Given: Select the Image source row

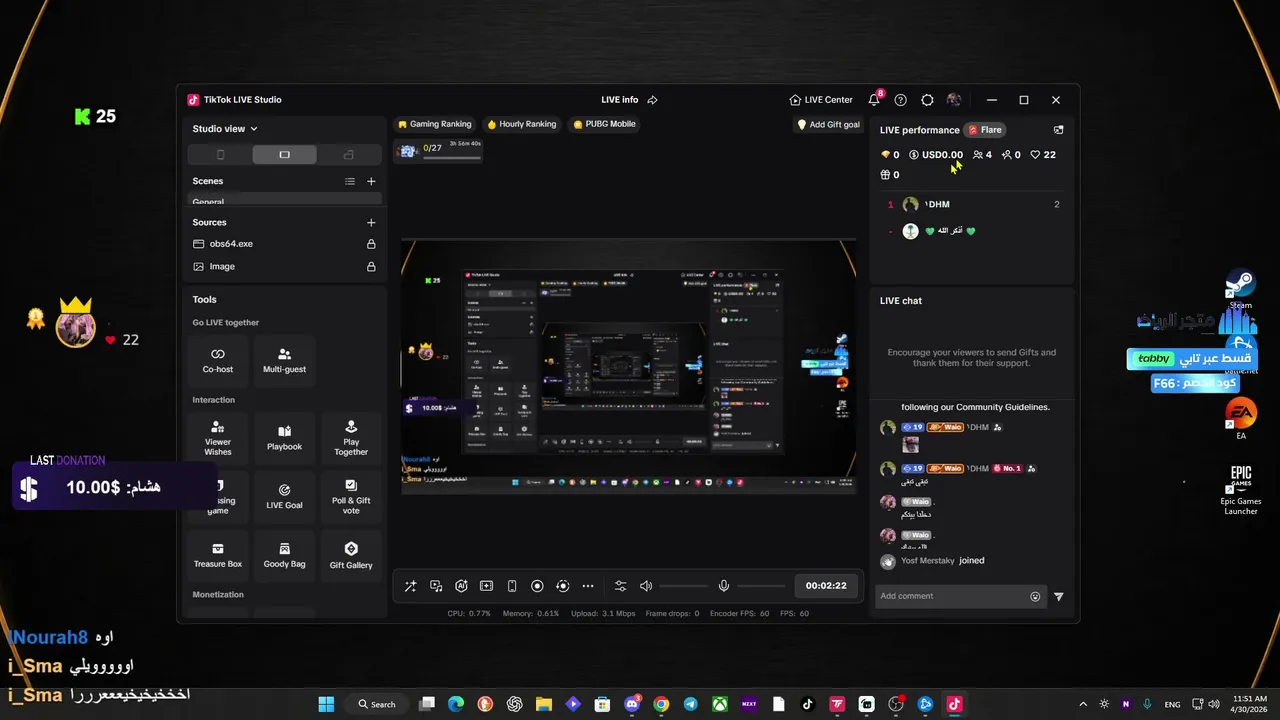Looking at the screenshot, I should click(x=284, y=267).
